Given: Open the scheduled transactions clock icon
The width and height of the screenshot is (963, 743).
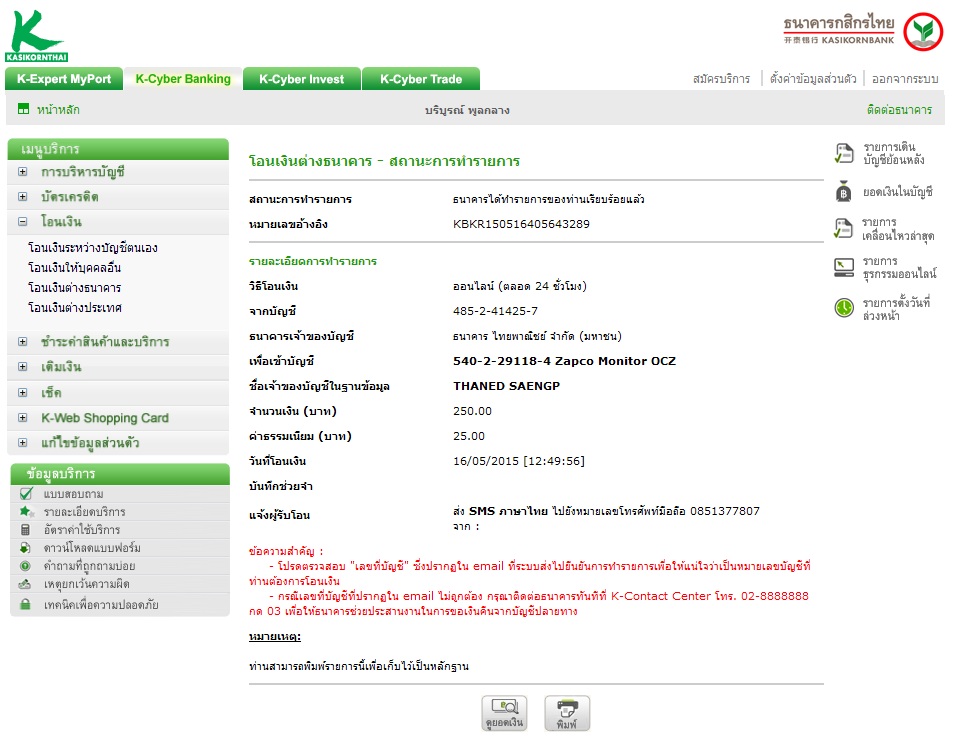Looking at the screenshot, I should point(844,308).
